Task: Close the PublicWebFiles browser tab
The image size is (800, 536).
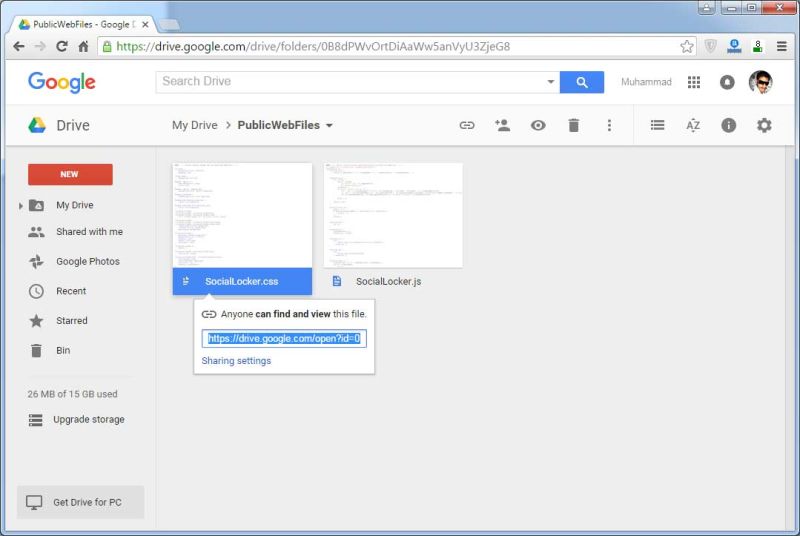Action: [x=145, y=24]
